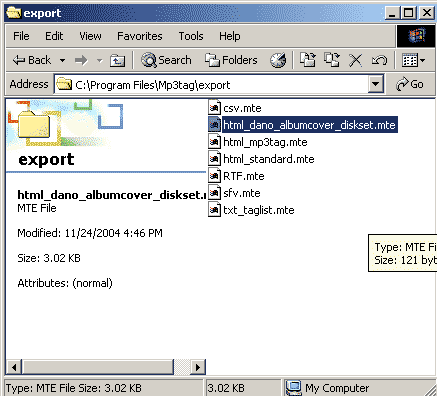
Task: Click the Copy To folder icon
Action: [332, 60]
